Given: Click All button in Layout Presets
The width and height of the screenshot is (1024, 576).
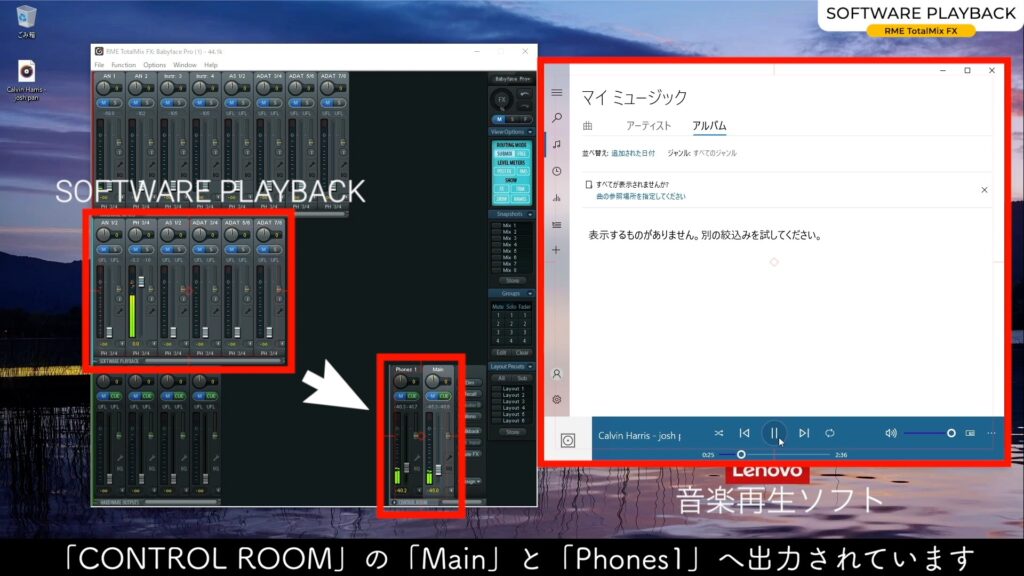Looking at the screenshot, I should 502,378.
